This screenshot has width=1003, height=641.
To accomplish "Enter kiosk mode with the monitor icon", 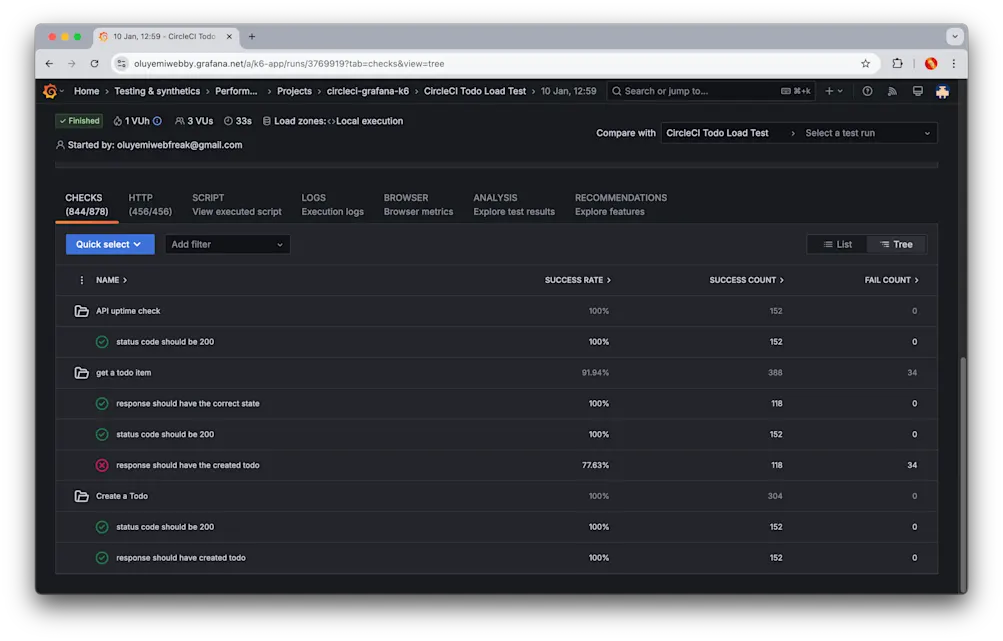I will (x=915, y=91).
